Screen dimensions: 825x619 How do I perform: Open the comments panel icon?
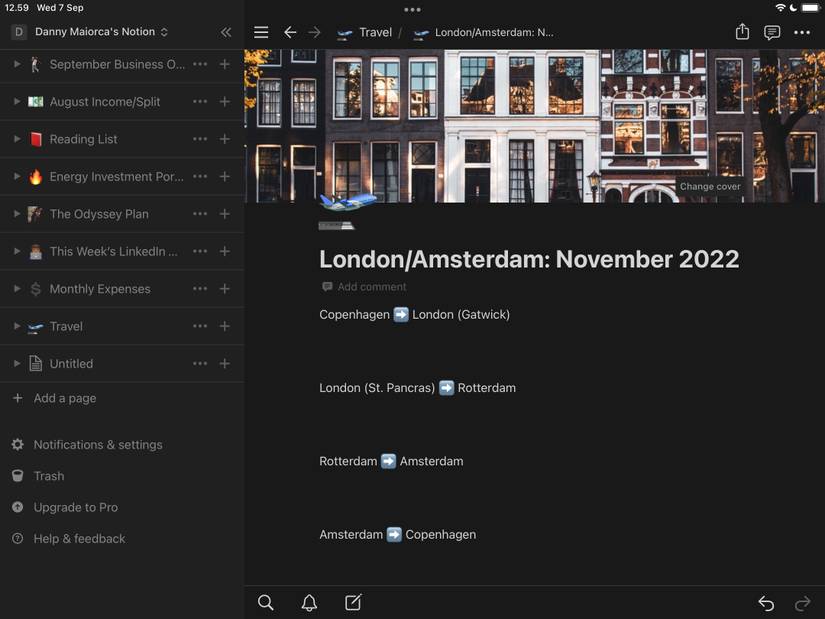[x=772, y=32]
